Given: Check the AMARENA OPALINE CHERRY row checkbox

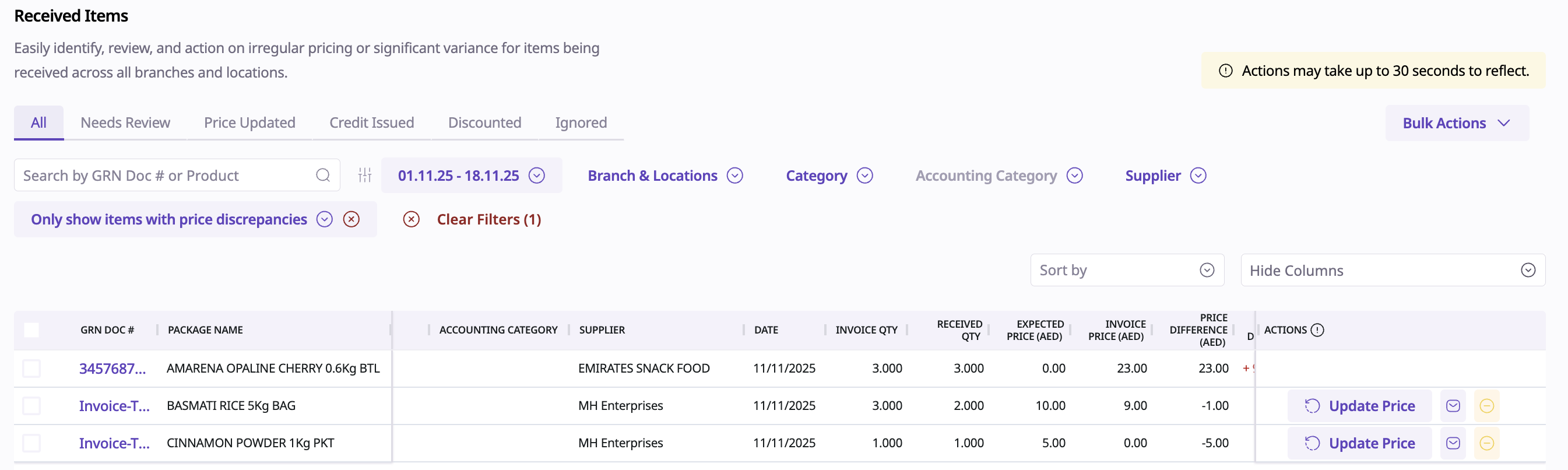Looking at the screenshot, I should 31,369.
